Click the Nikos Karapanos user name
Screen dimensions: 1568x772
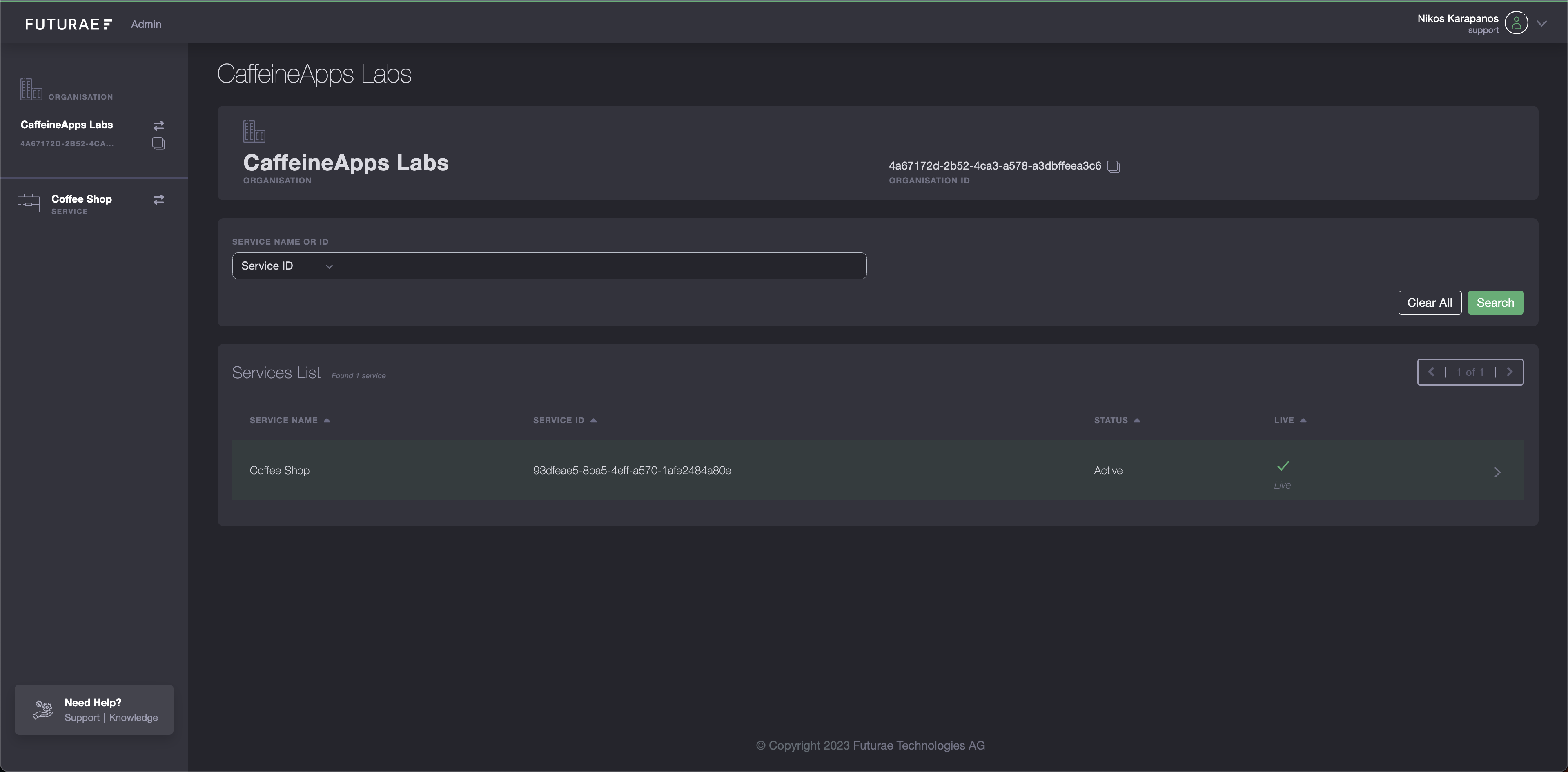pos(1458,18)
